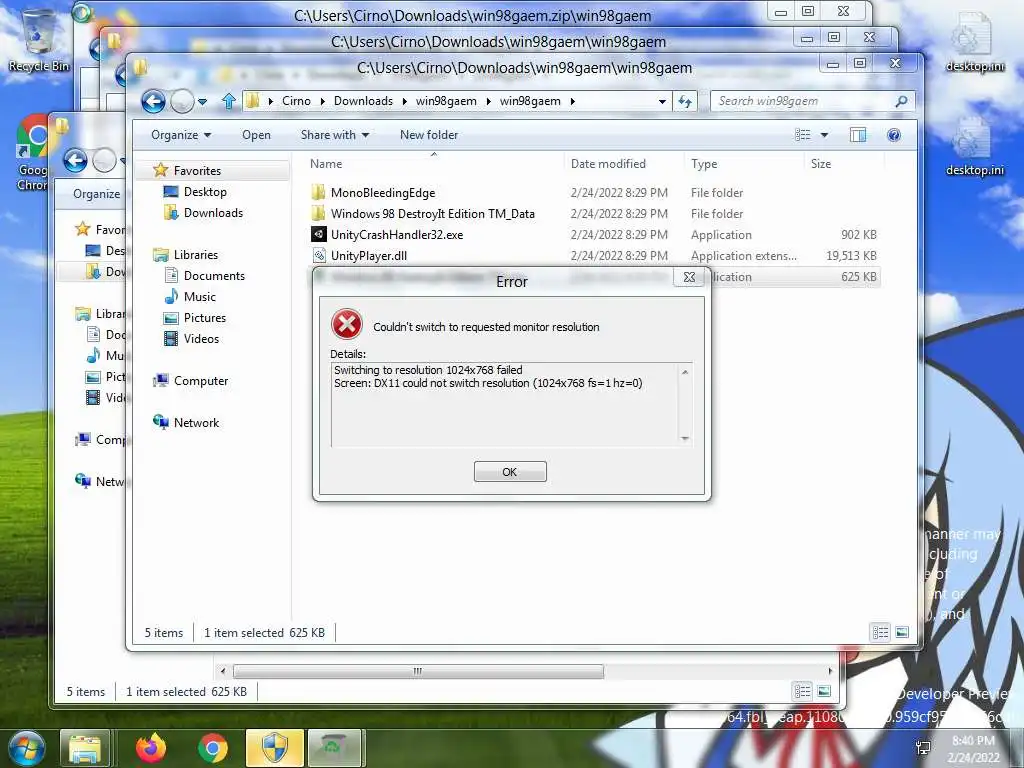Click OK in the Error dialog
1024x768 pixels.
[510, 472]
